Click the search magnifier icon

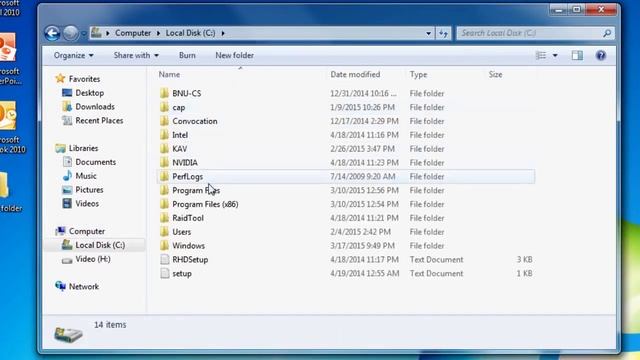click(607, 33)
